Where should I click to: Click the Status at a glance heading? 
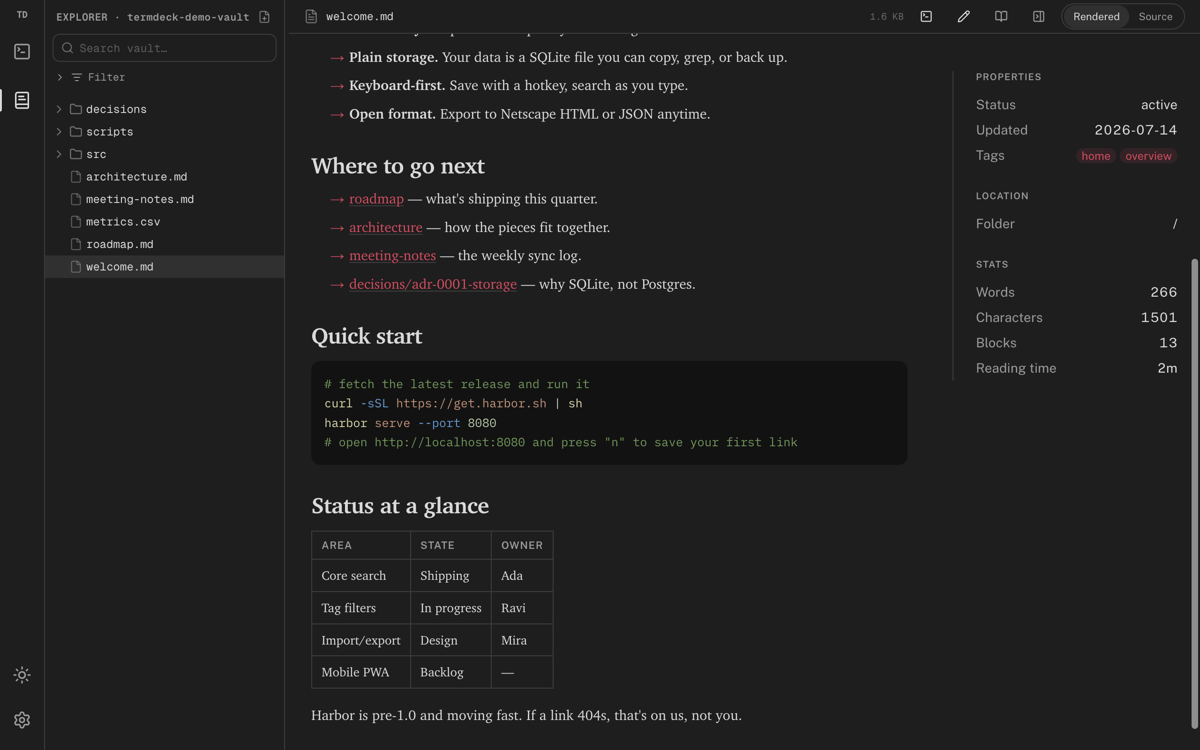400,506
